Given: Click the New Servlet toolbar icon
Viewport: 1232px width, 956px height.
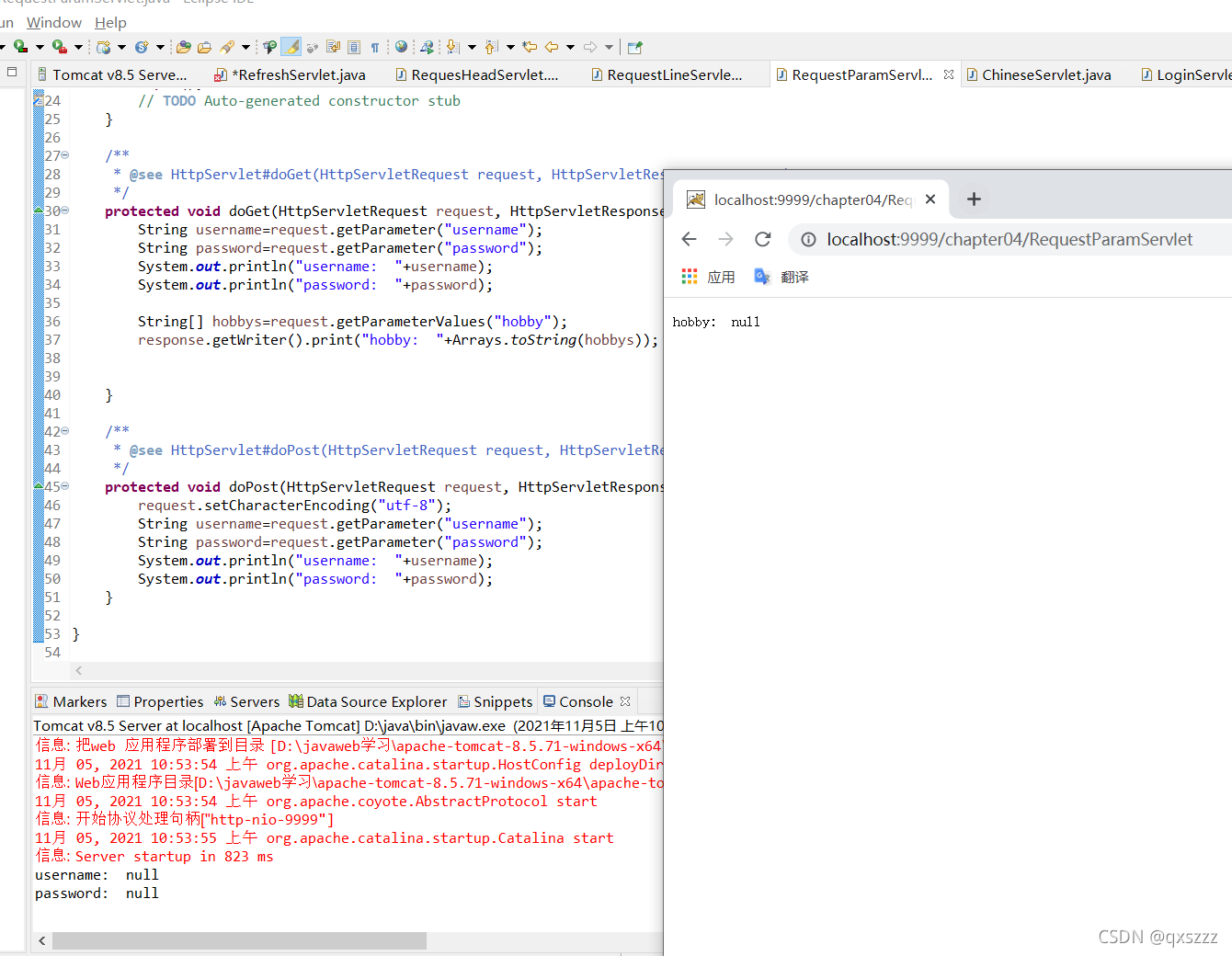Looking at the screenshot, I should 142,47.
